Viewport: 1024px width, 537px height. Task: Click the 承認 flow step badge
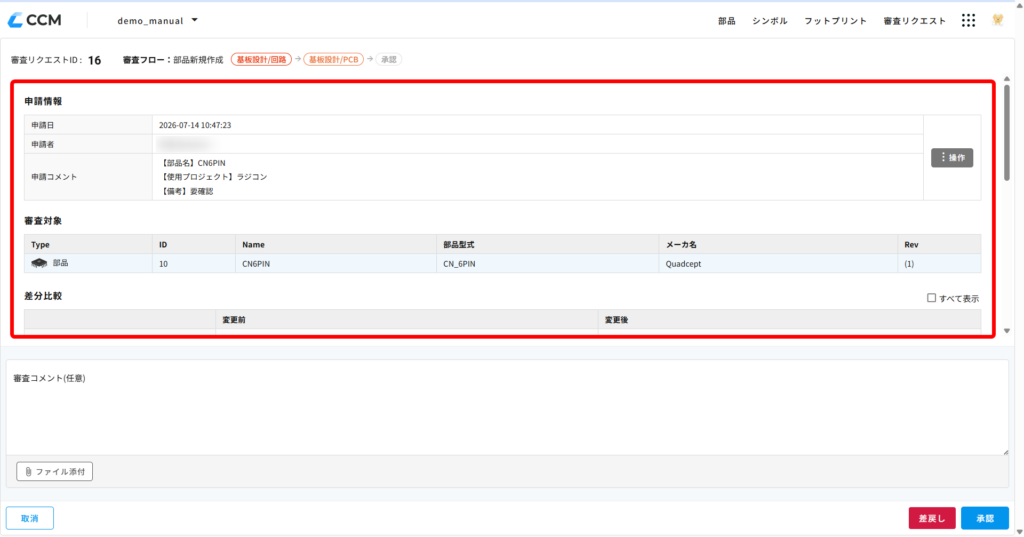[x=389, y=59]
